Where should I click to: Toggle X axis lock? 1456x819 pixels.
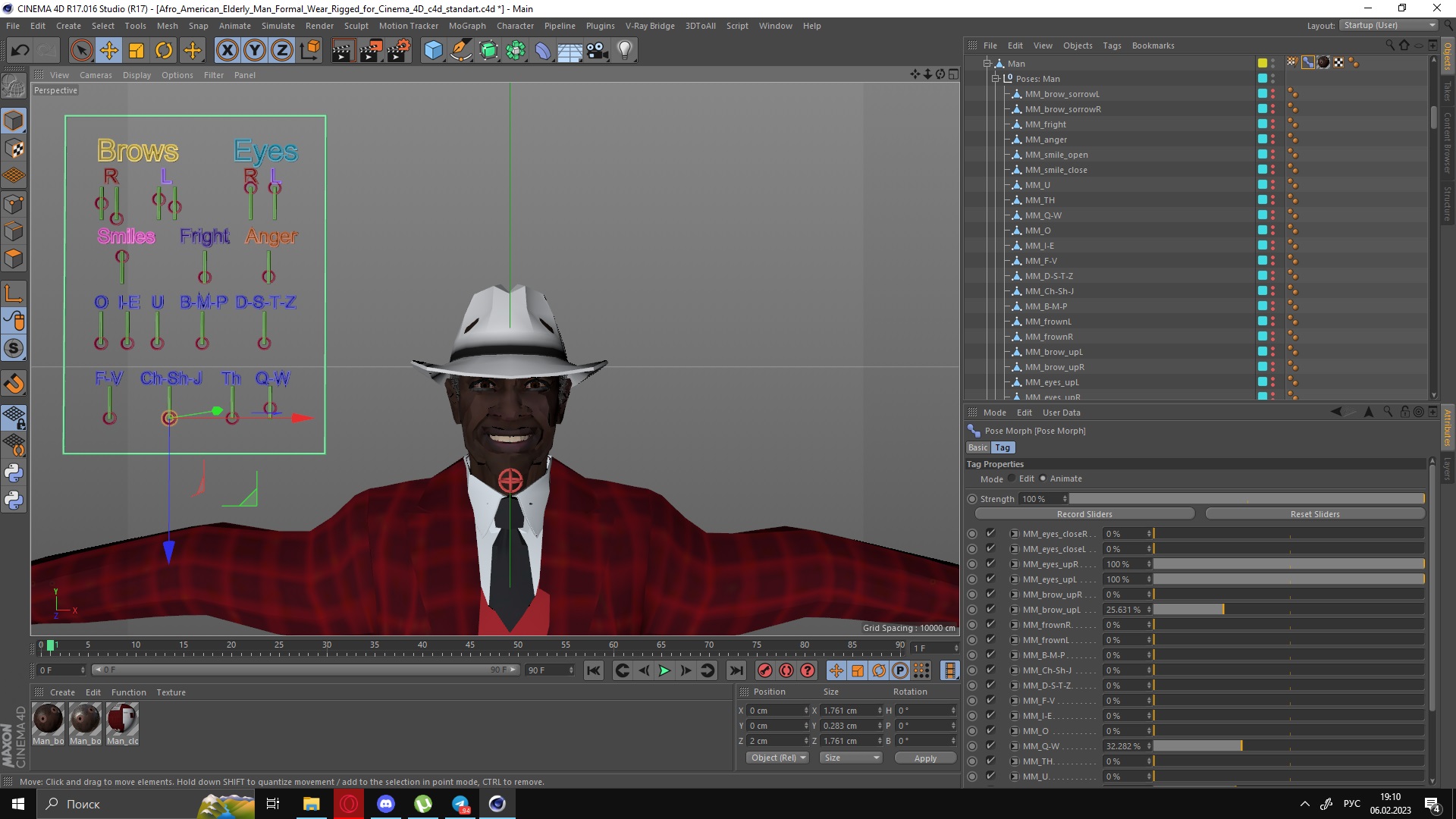[x=227, y=51]
